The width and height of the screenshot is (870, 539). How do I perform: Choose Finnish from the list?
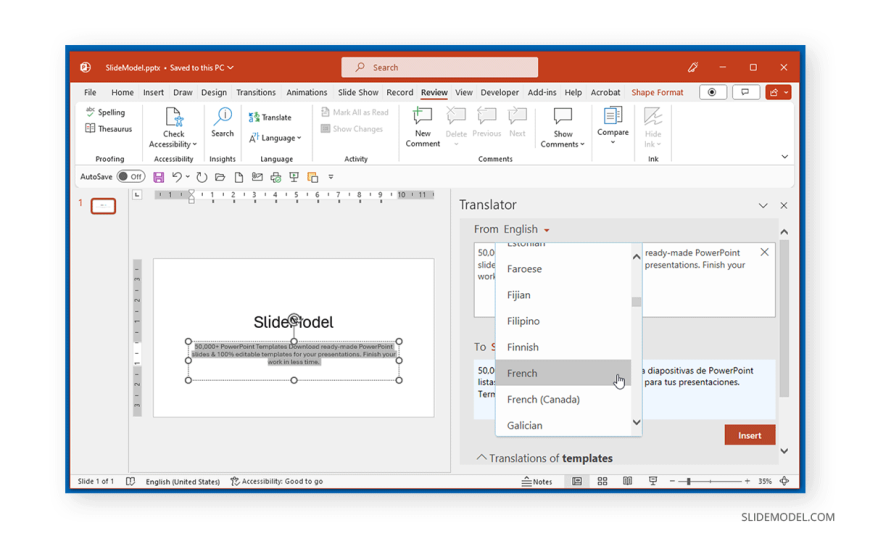(563, 347)
